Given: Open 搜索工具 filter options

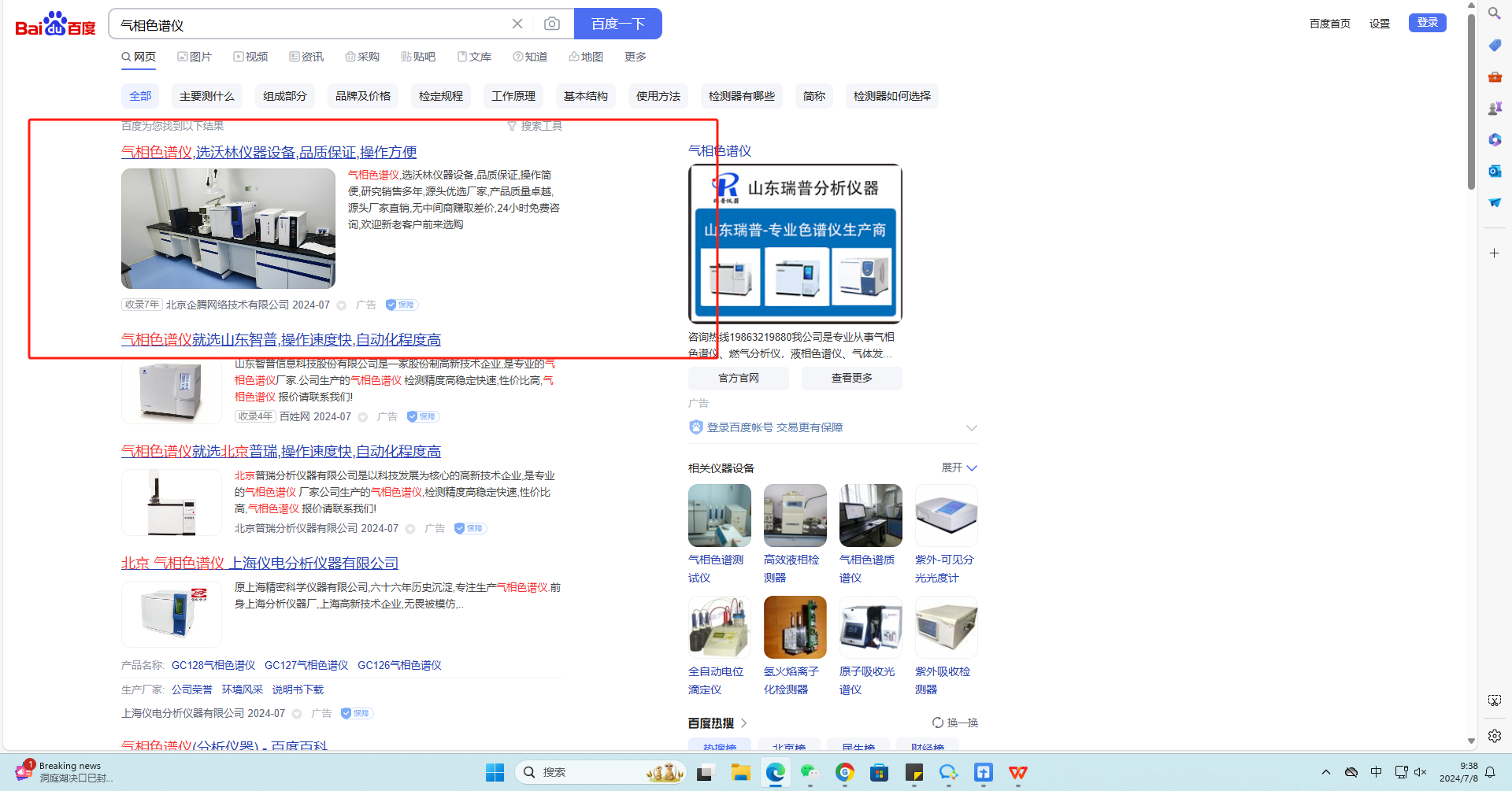Looking at the screenshot, I should pos(535,126).
